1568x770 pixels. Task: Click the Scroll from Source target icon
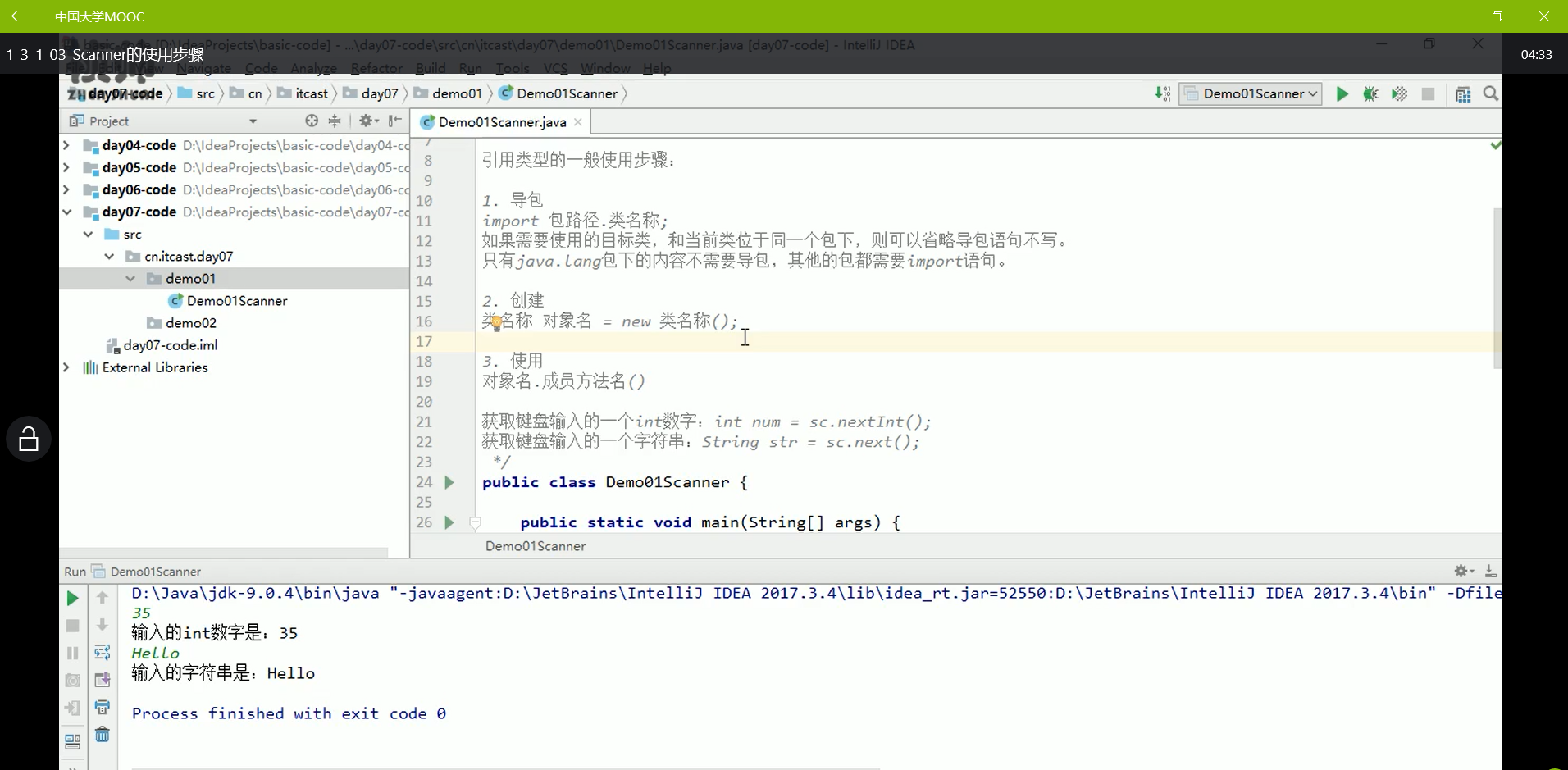pyautogui.click(x=312, y=121)
